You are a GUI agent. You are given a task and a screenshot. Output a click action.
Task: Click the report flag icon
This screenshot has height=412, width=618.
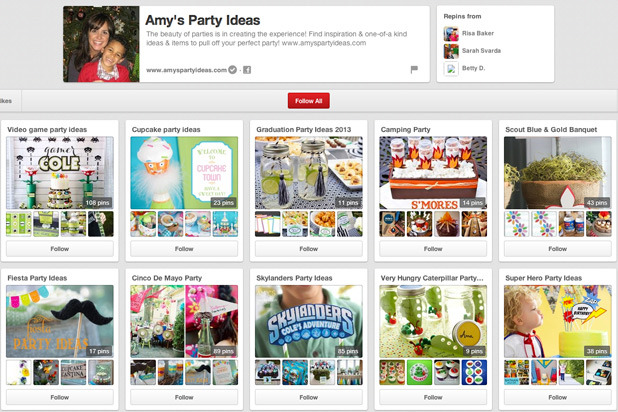(x=414, y=70)
